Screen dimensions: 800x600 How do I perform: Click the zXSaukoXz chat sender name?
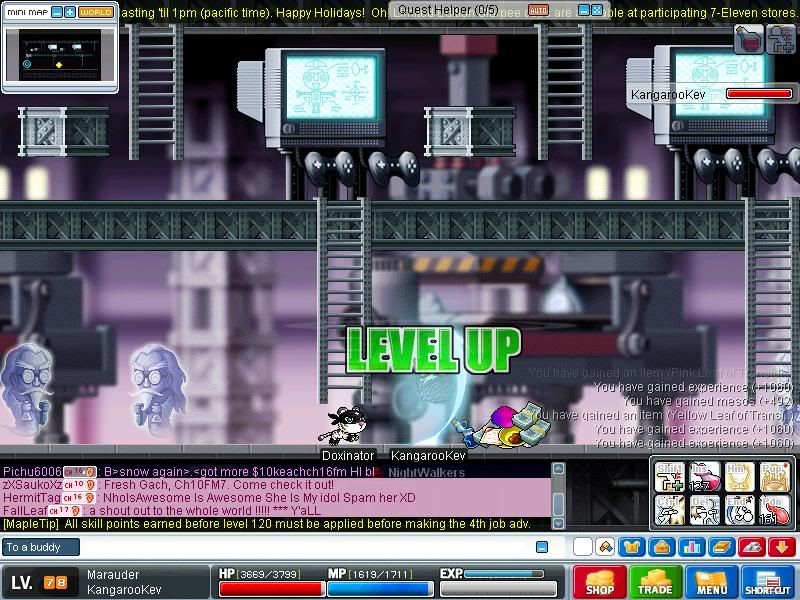(x=32, y=485)
